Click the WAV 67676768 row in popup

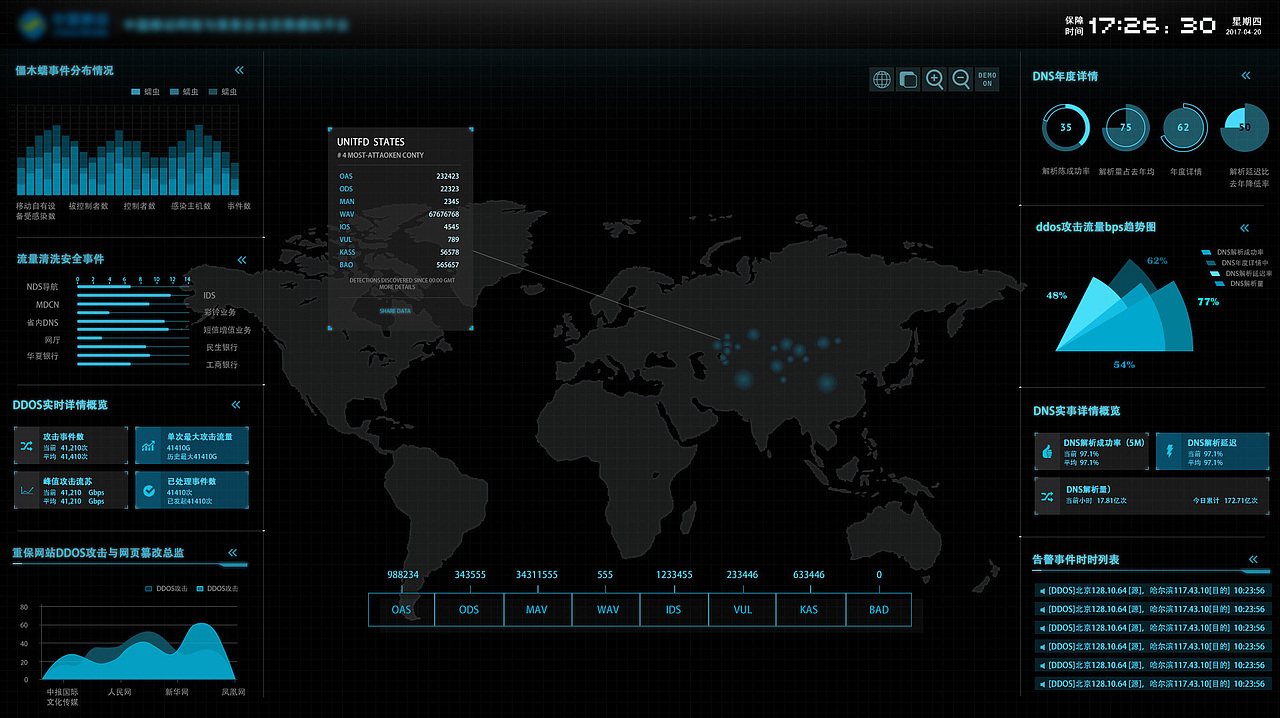coord(399,214)
